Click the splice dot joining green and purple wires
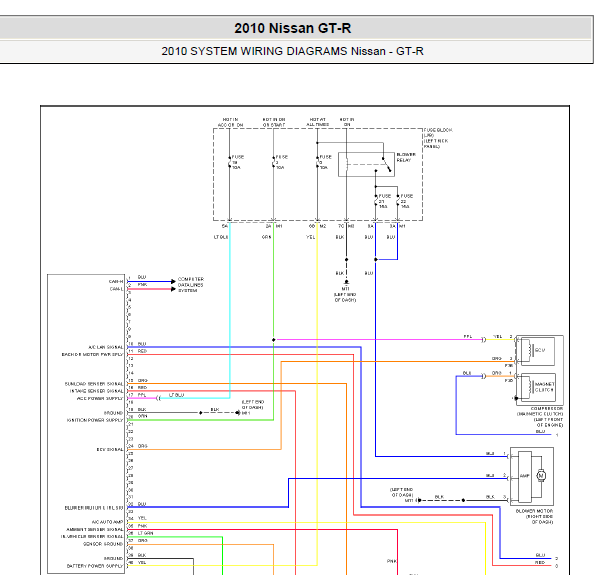This screenshot has width=600, height=575. point(274,340)
